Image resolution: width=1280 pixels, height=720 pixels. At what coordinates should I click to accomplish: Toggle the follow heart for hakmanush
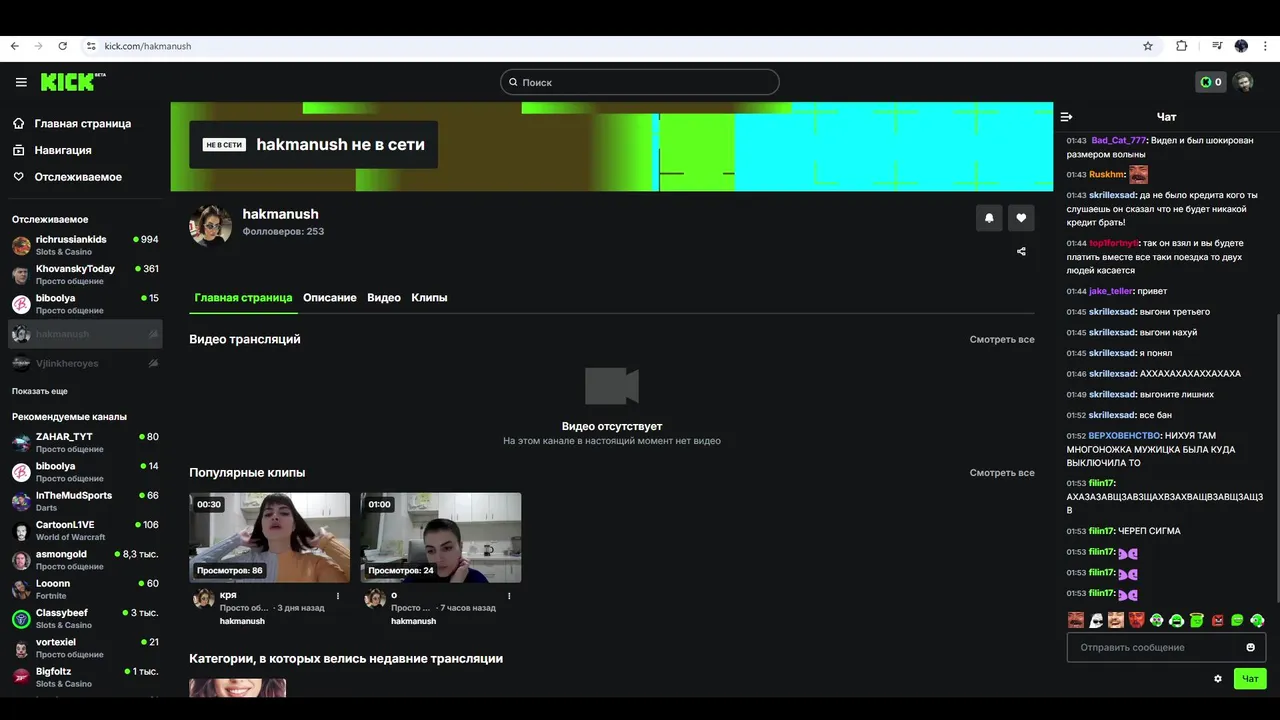(x=1021, y=217)
